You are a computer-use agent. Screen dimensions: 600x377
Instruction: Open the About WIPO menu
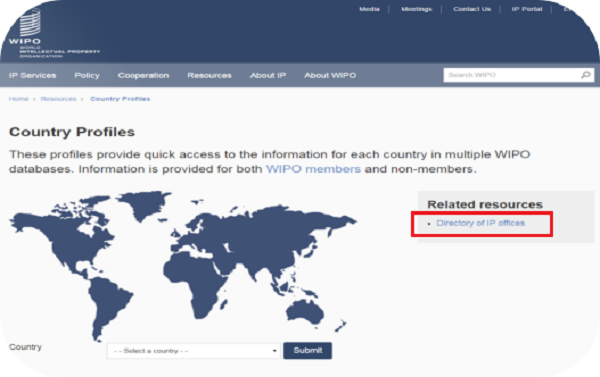tap(330, 75)
